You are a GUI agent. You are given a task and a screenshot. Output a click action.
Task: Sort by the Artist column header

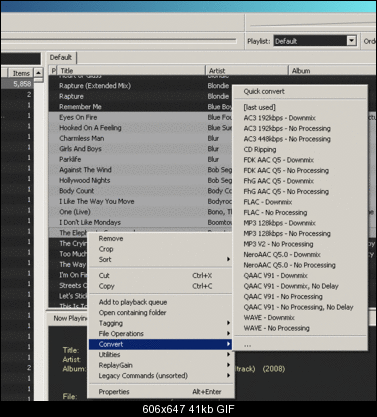tap(246, 71)
